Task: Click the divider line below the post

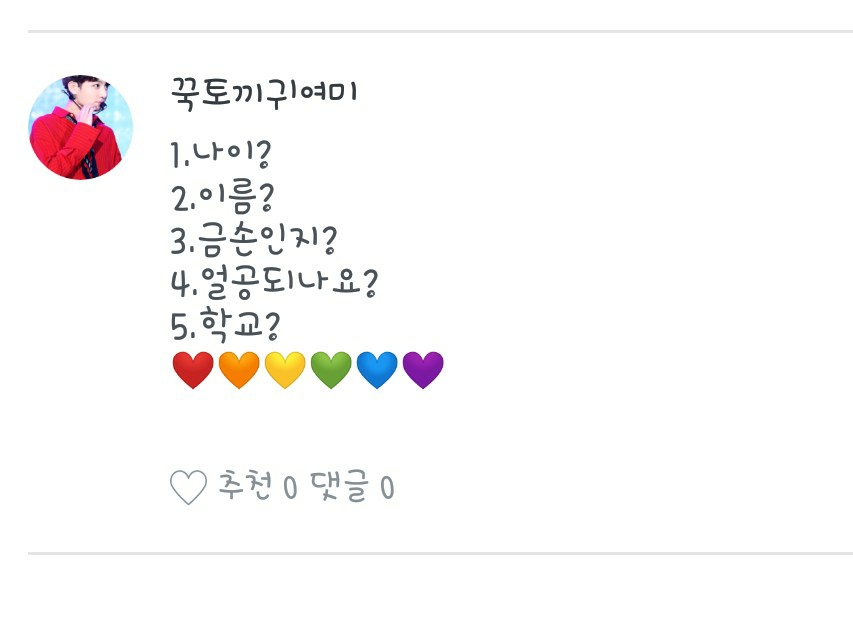Action: click(440, 552)
